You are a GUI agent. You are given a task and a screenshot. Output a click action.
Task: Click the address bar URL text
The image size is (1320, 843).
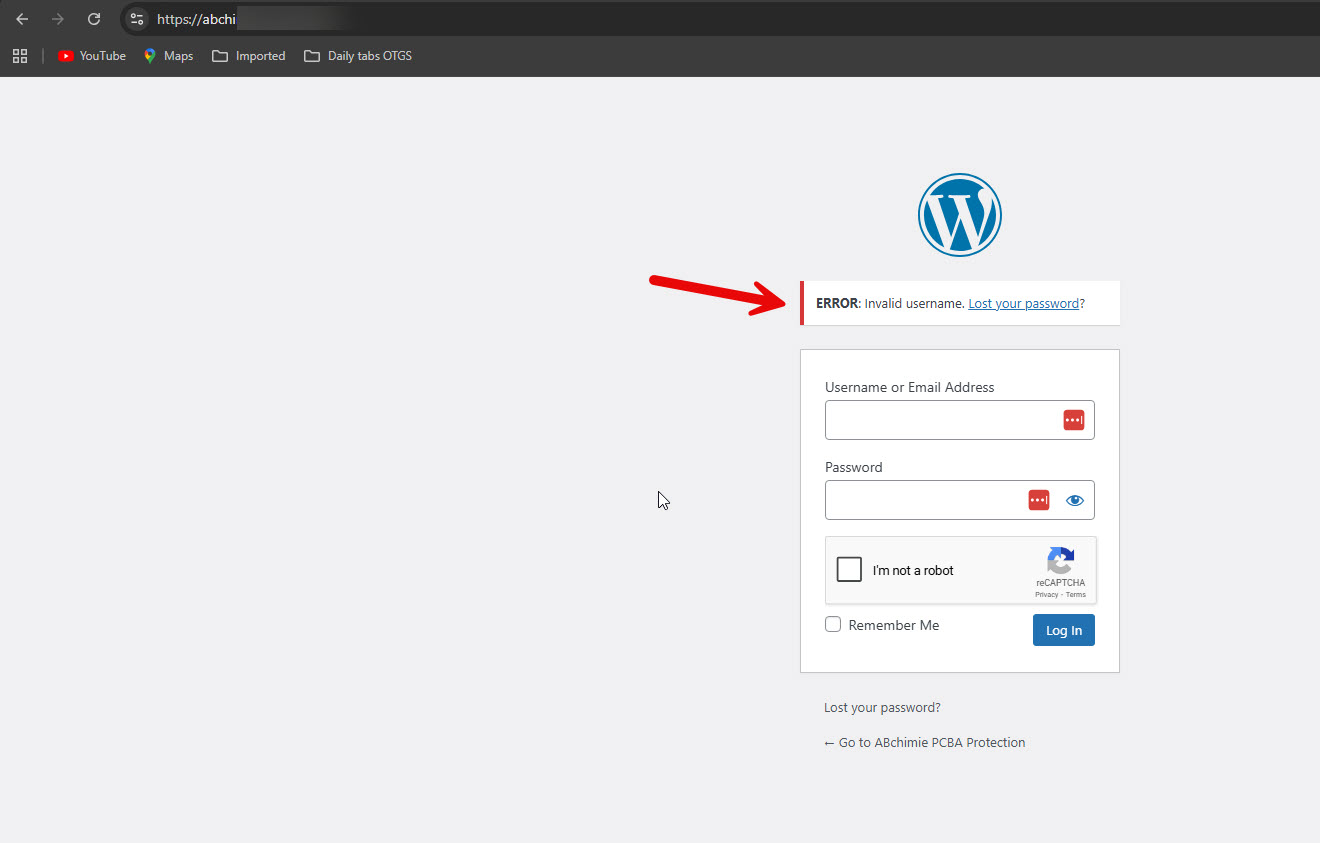(x=196, y=19)
